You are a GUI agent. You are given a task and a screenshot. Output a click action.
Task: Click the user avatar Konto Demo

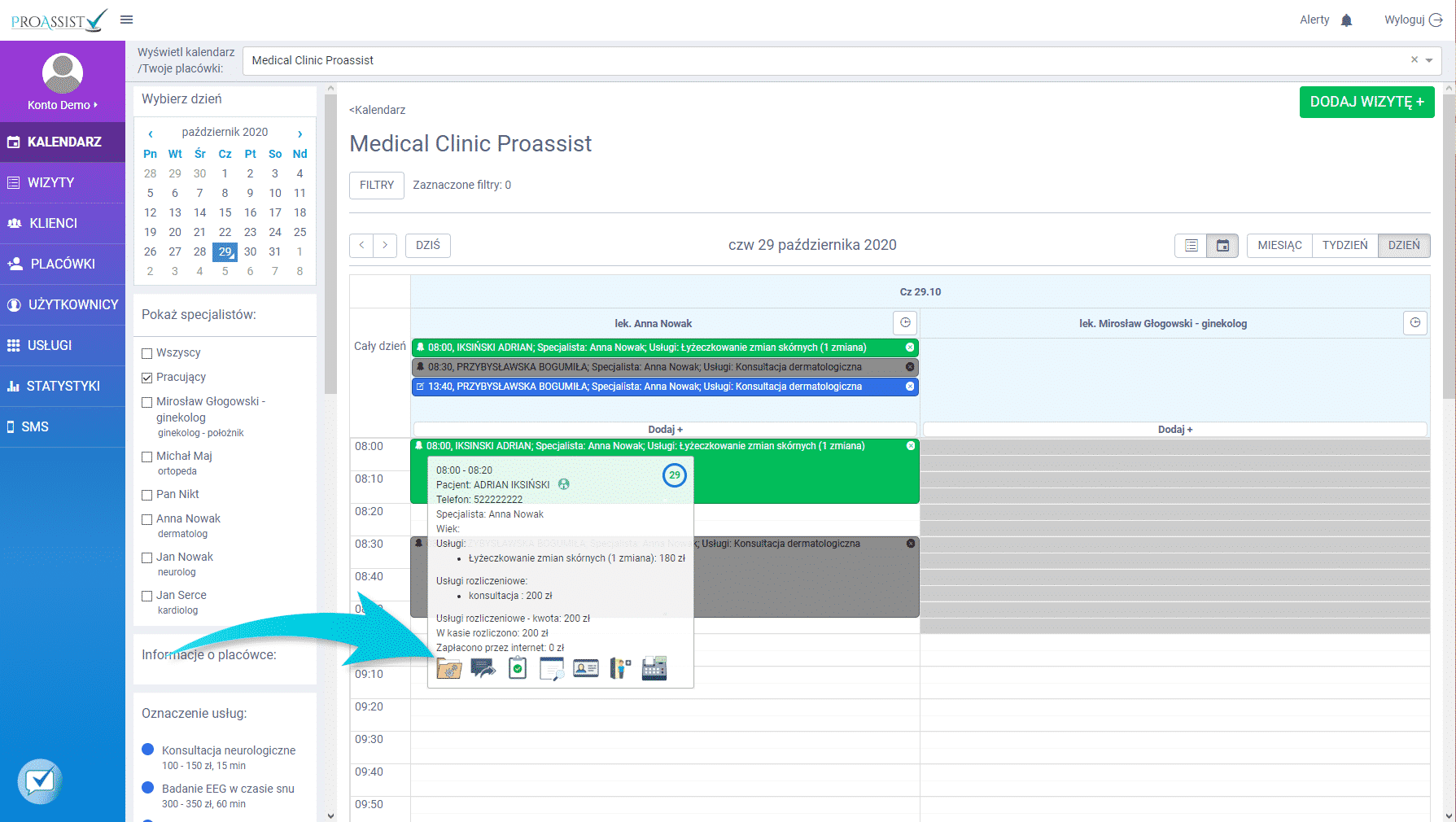(x=63, y=73)
